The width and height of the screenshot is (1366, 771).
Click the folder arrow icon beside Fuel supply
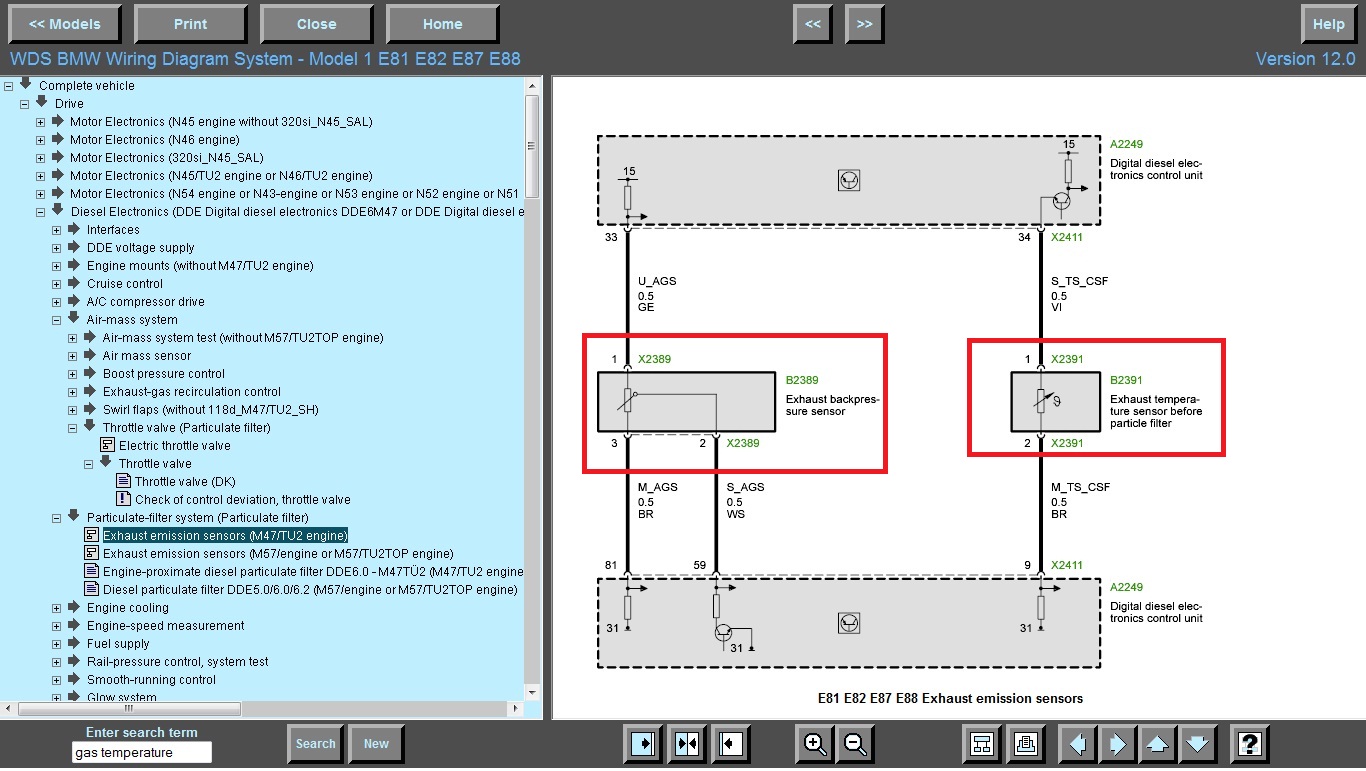(x=74, y=642)
